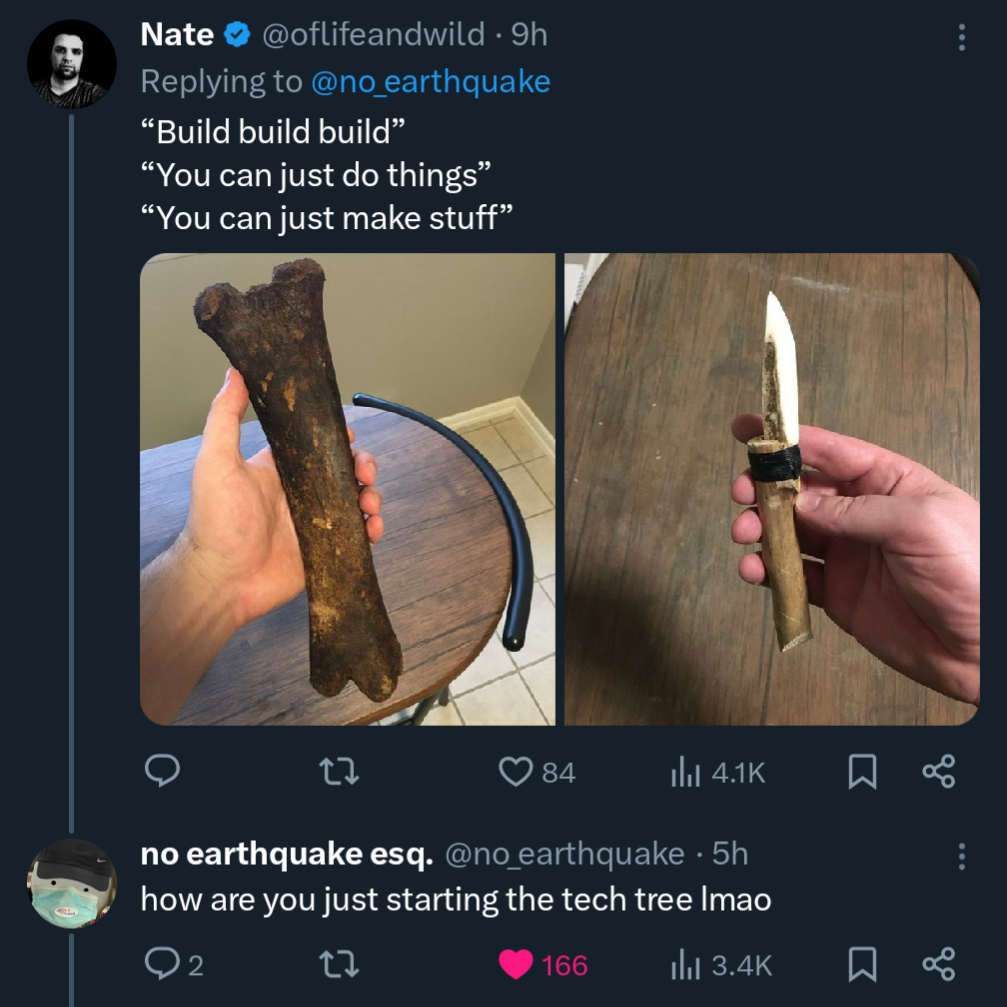The width and height of the screenshot is (1007, 1007).
Task: Open @no_earthquake mention link
Action: click(x=431, y=82)
